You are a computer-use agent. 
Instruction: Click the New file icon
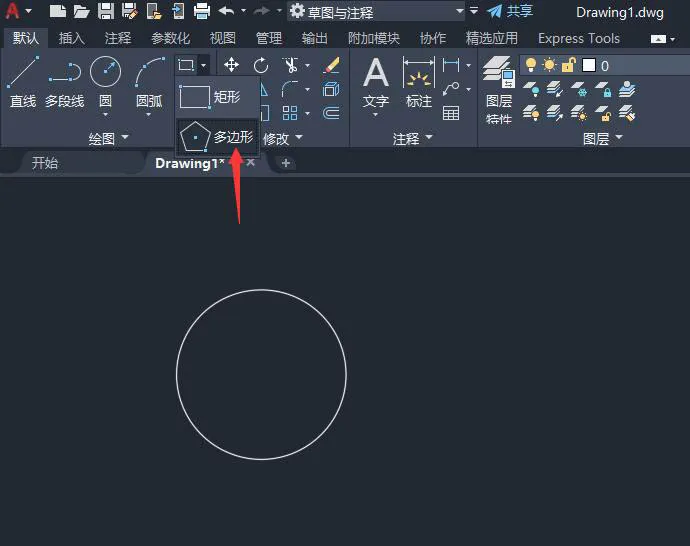58,11
